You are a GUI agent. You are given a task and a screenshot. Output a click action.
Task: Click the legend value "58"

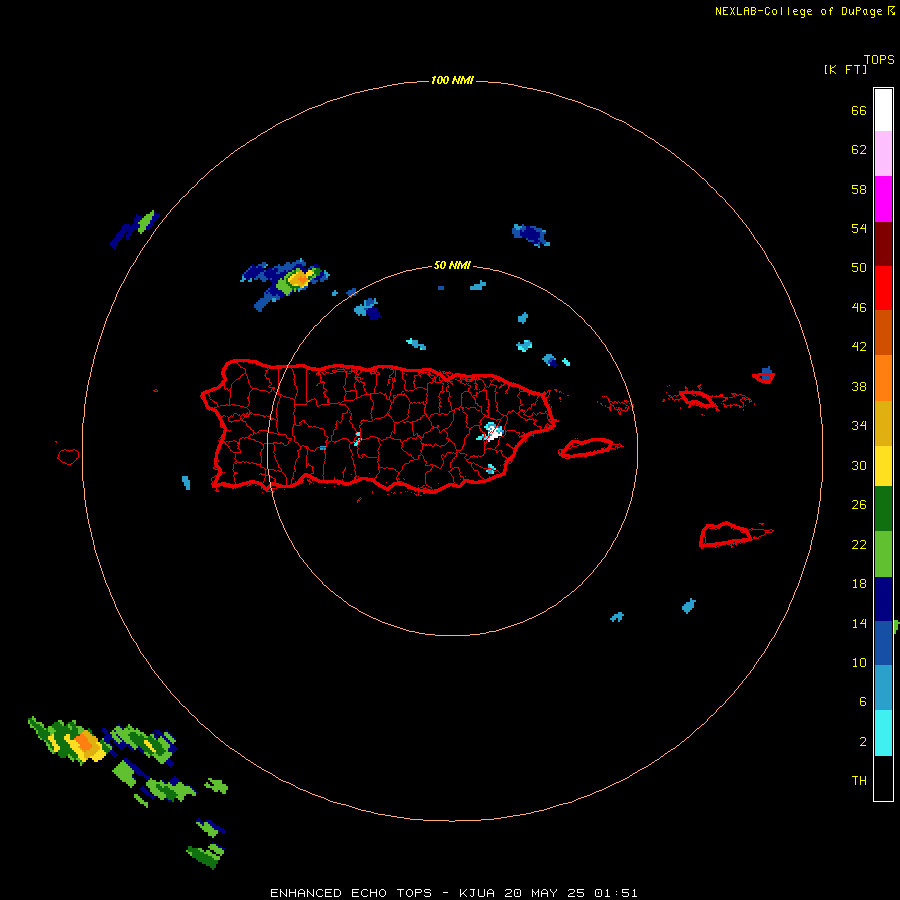(x=859, y=189)
